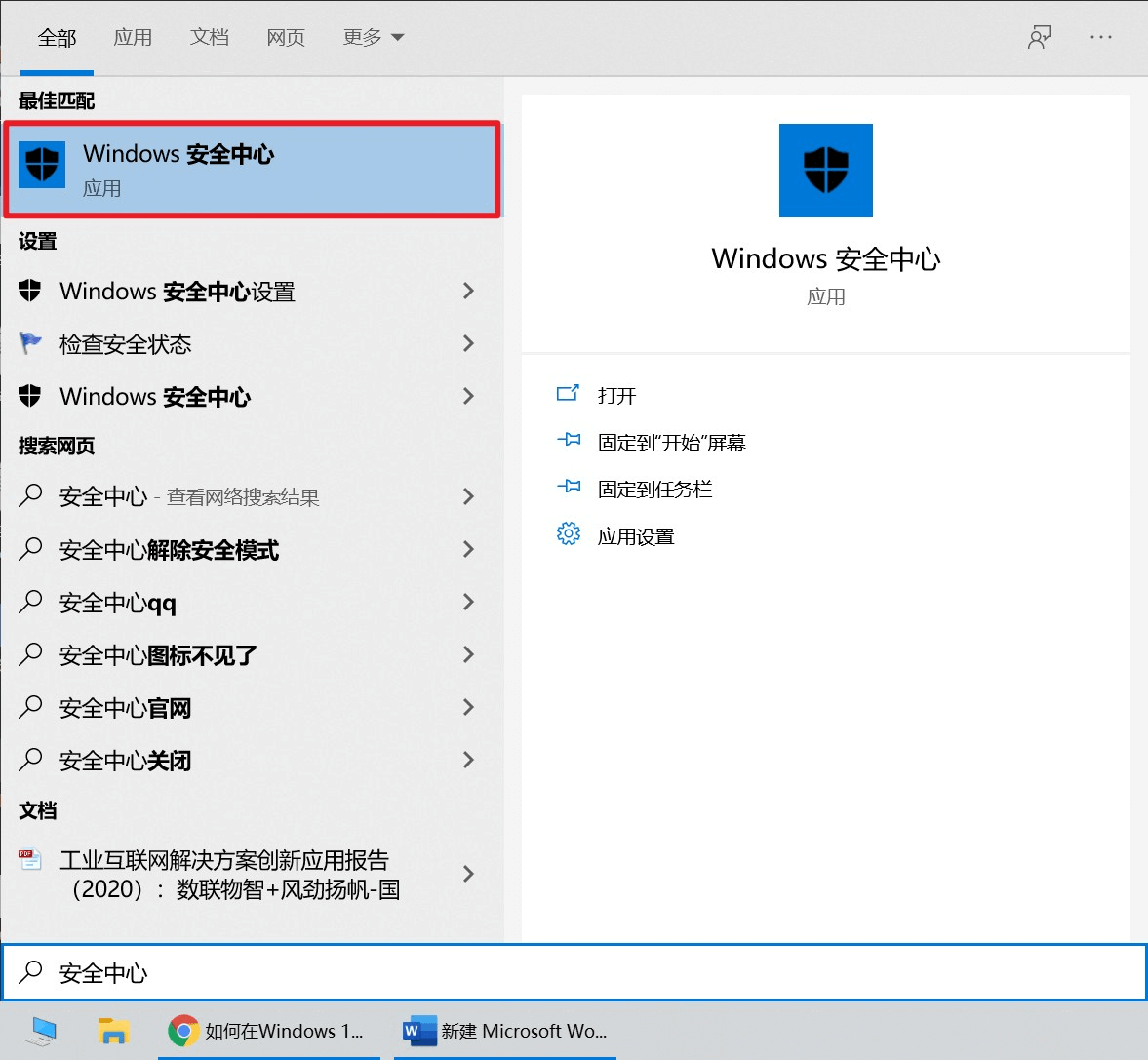Select the flag icon beside 检查安全状态
The width and height of the screenshot is (1148, 1060).
coord(29,343)
